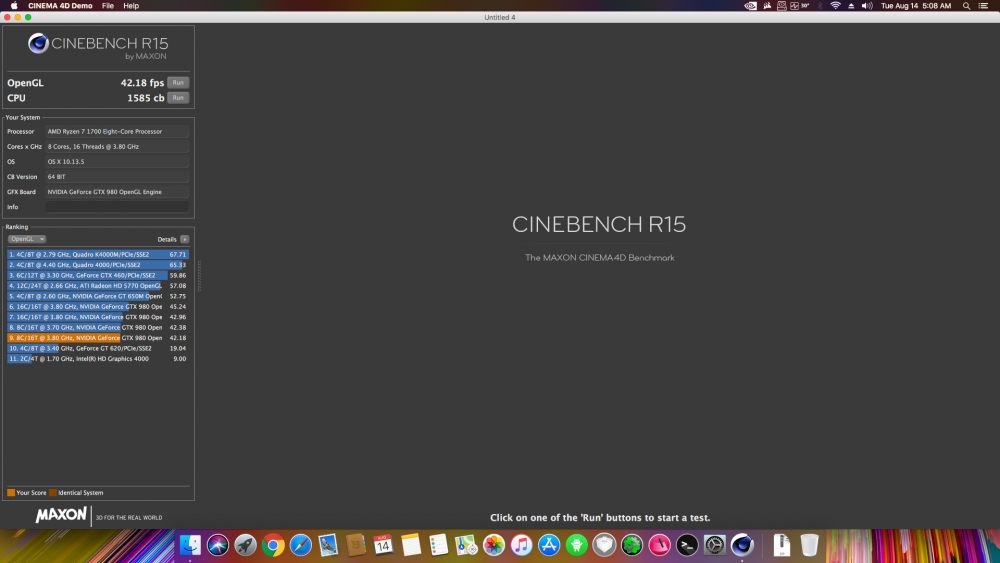Viewport: 1000px width, 563px height.
Task: Run the OpenGL benchmark test
Action: (178, 82)
